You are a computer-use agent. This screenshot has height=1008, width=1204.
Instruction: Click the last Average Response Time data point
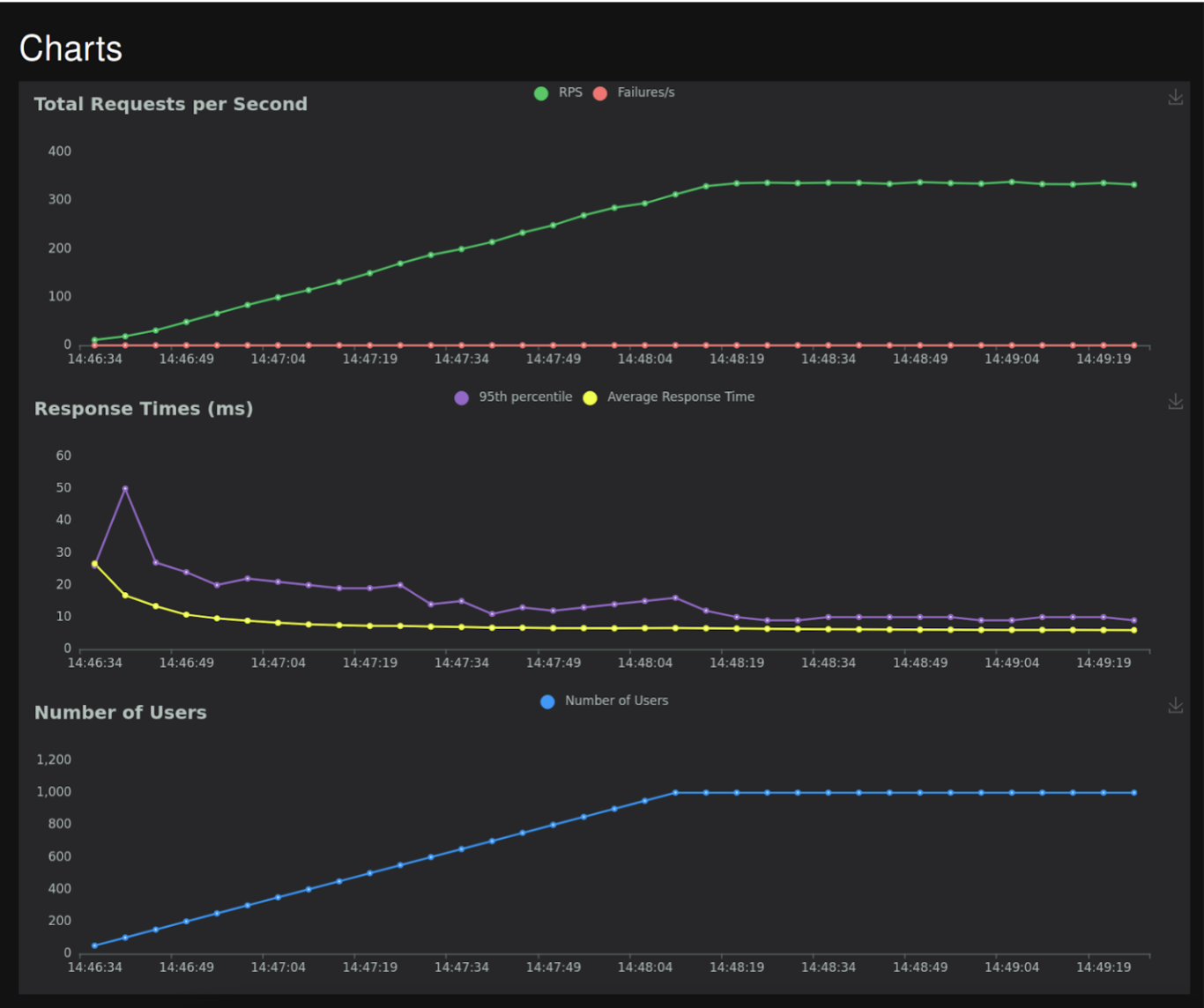(x=1134, y=630)
